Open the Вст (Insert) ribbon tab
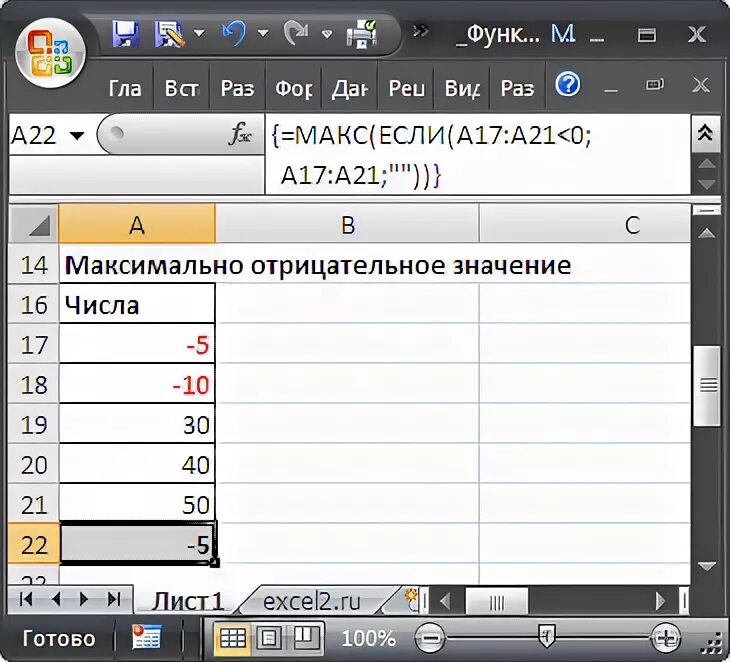The height and width of the screenshot is (662, 730). 181,88
